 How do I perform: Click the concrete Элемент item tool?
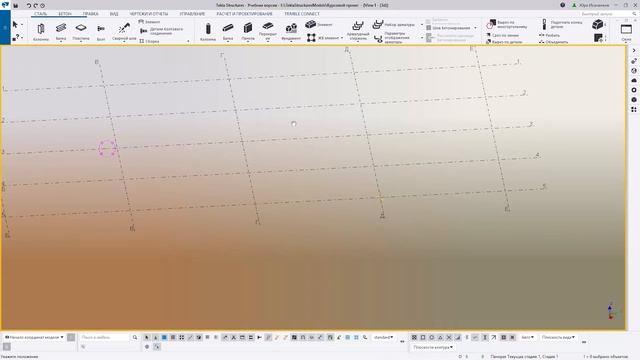pyautogui.click(x=319, y=24)
